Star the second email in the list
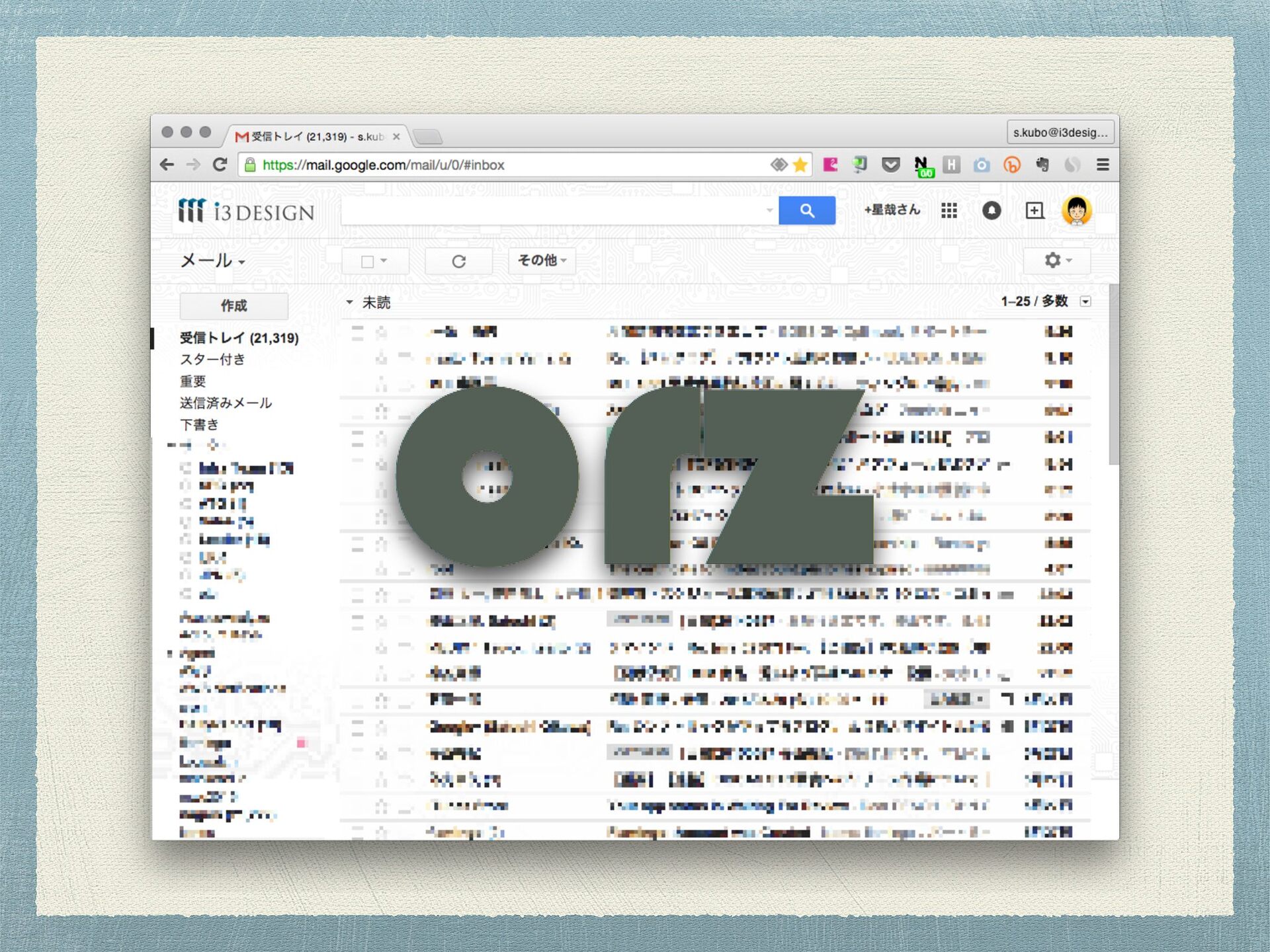This screenshot has width=1270, height=952. (381, 358)
